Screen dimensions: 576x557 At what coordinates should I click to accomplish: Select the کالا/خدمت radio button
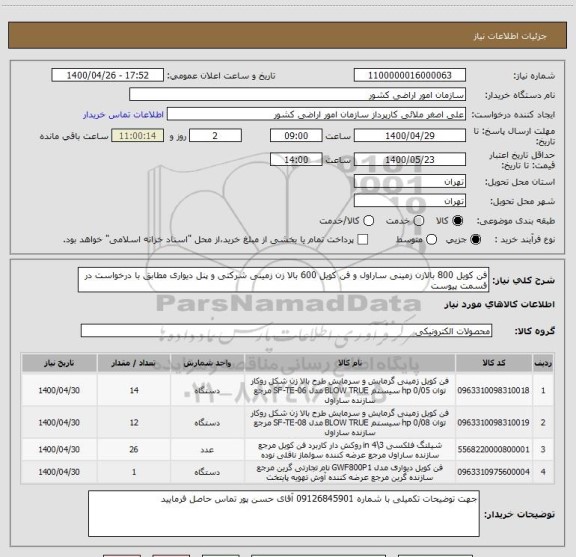click(368, 220)
